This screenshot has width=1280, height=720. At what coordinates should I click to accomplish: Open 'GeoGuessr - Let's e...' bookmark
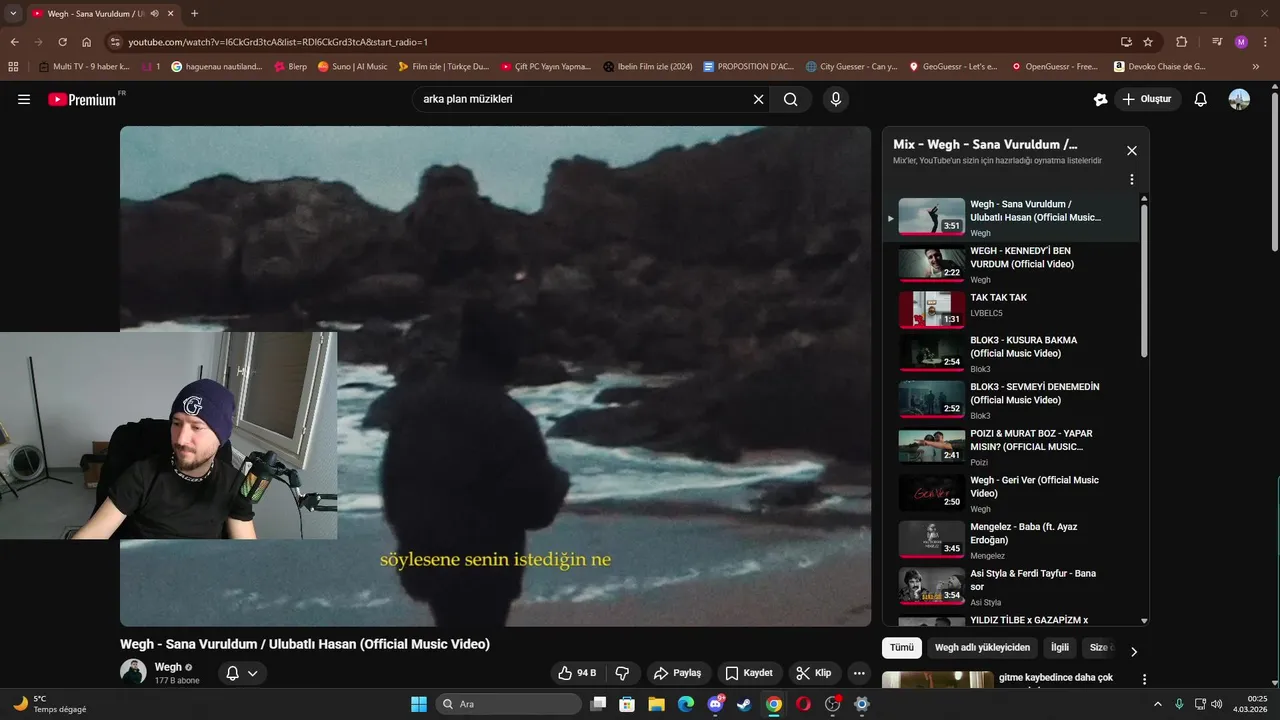953,67
